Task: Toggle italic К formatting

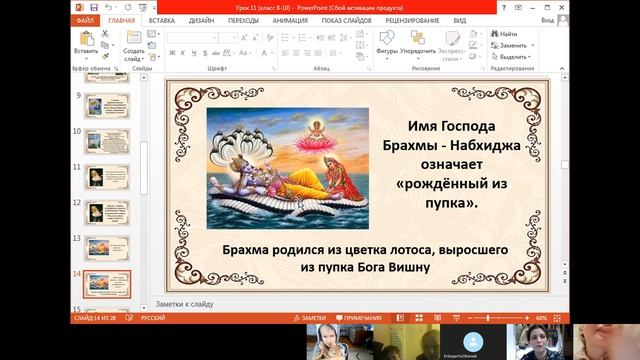Action: [x=183, y=53]
